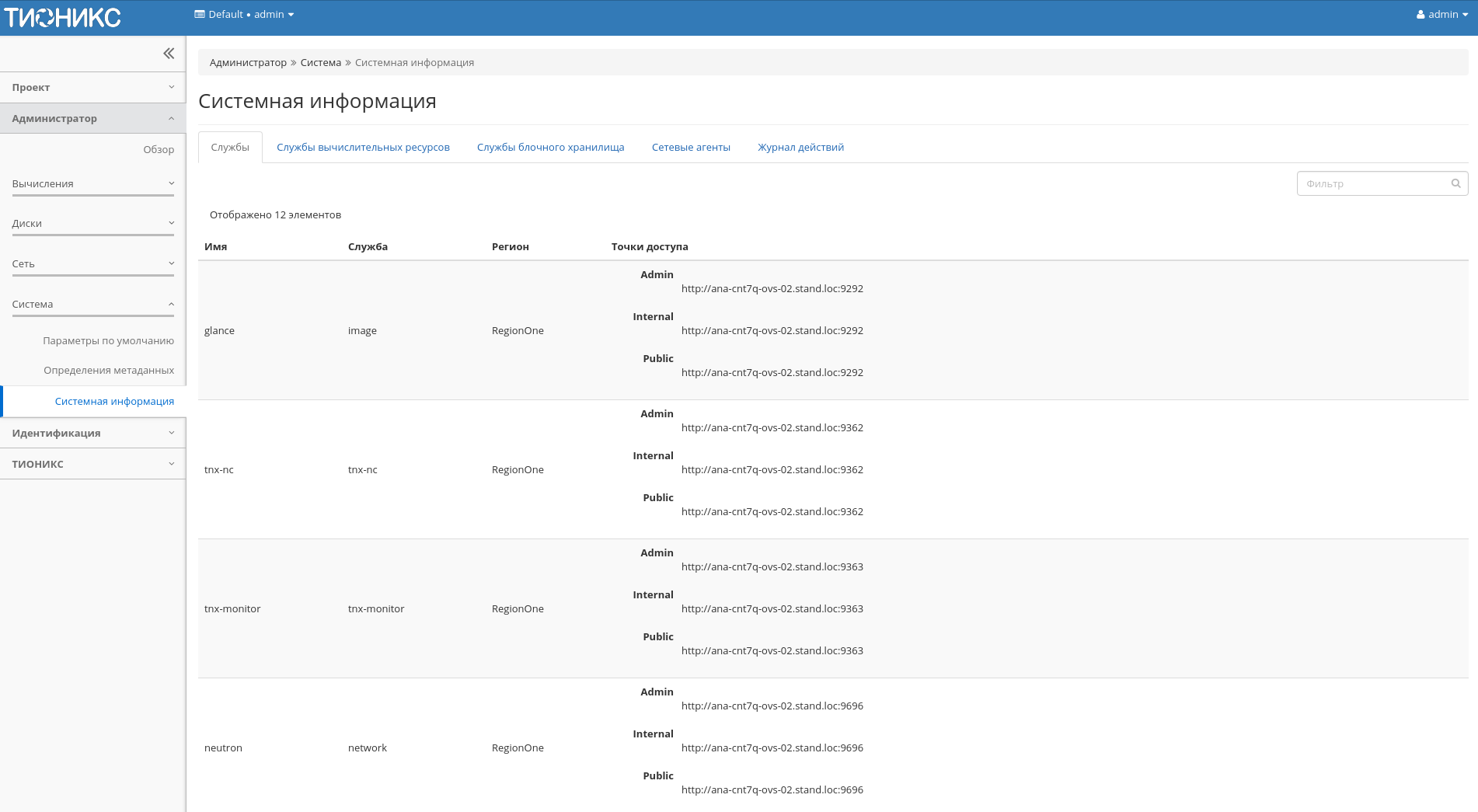Screen dimensions: 1478x812
Task: Open the Default • admin project selector
Action: coord(244,15)
